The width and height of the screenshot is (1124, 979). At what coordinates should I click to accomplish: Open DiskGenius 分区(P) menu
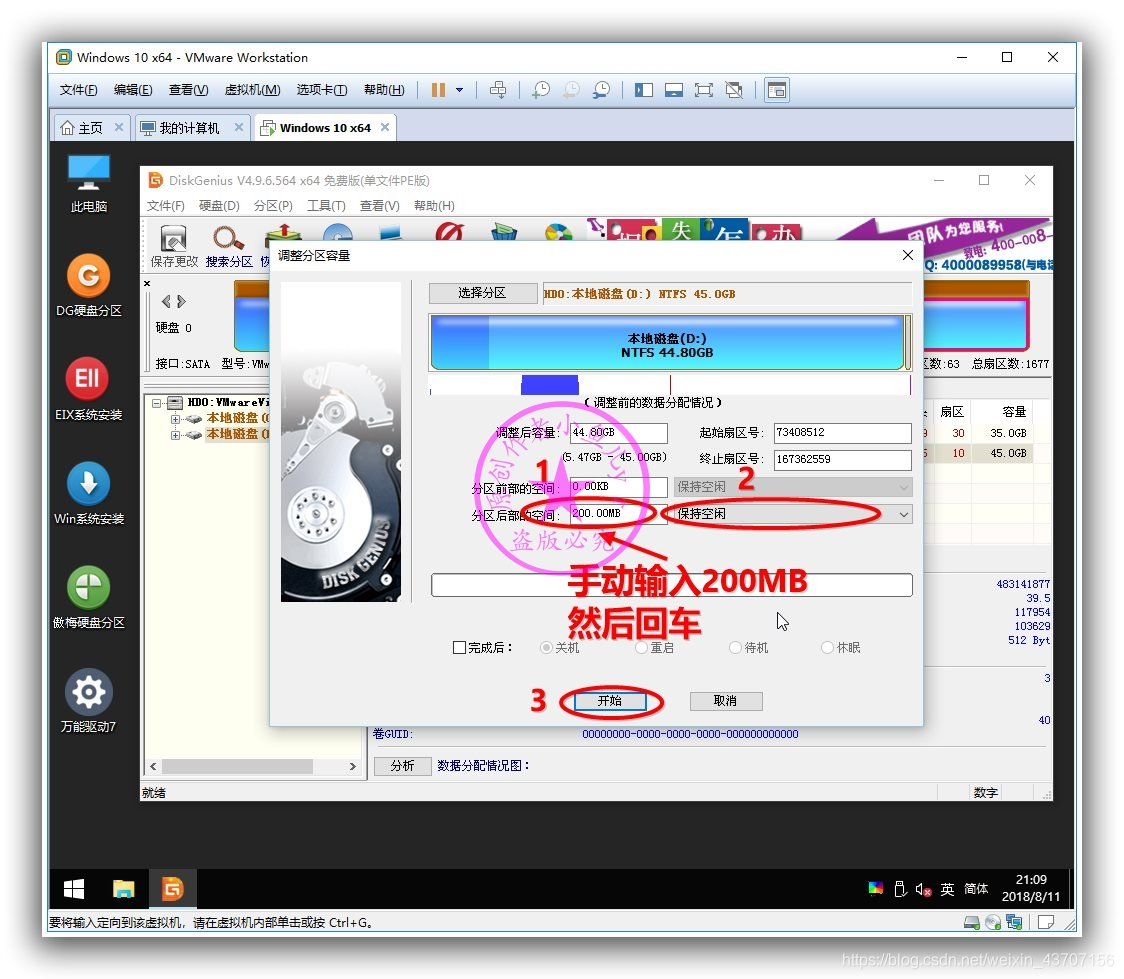point(273,206)
